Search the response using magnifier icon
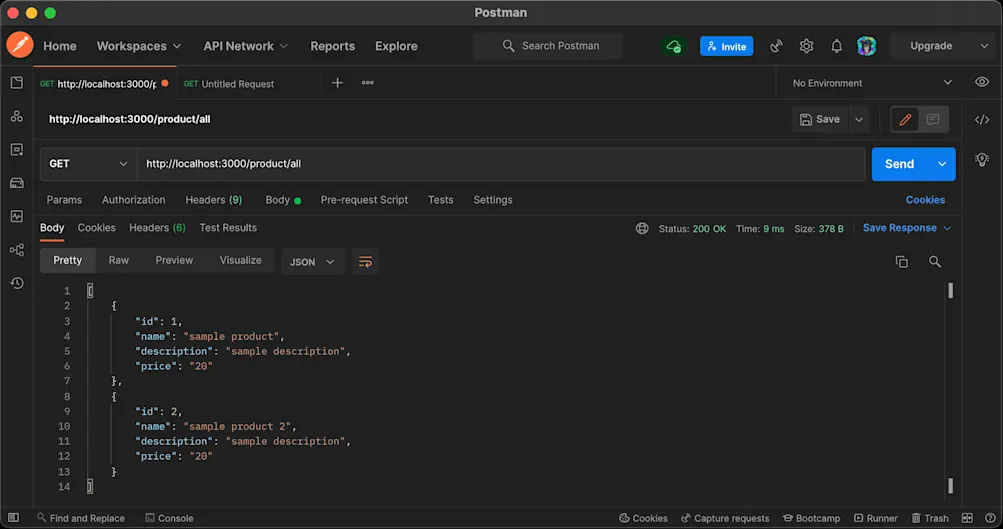 [x=935, y=262]
